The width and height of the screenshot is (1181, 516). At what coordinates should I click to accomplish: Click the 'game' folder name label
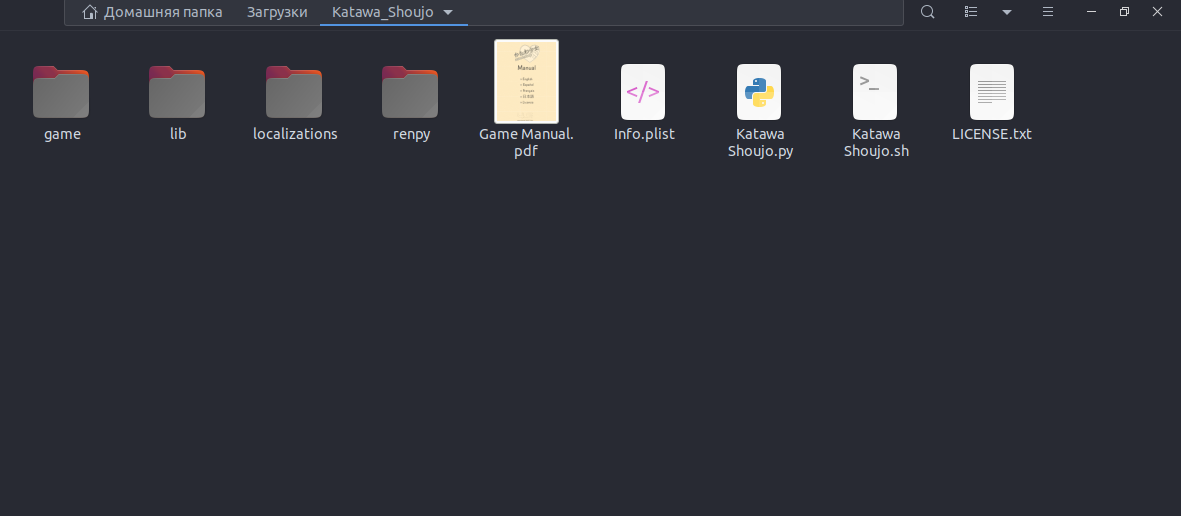(63, 134)
